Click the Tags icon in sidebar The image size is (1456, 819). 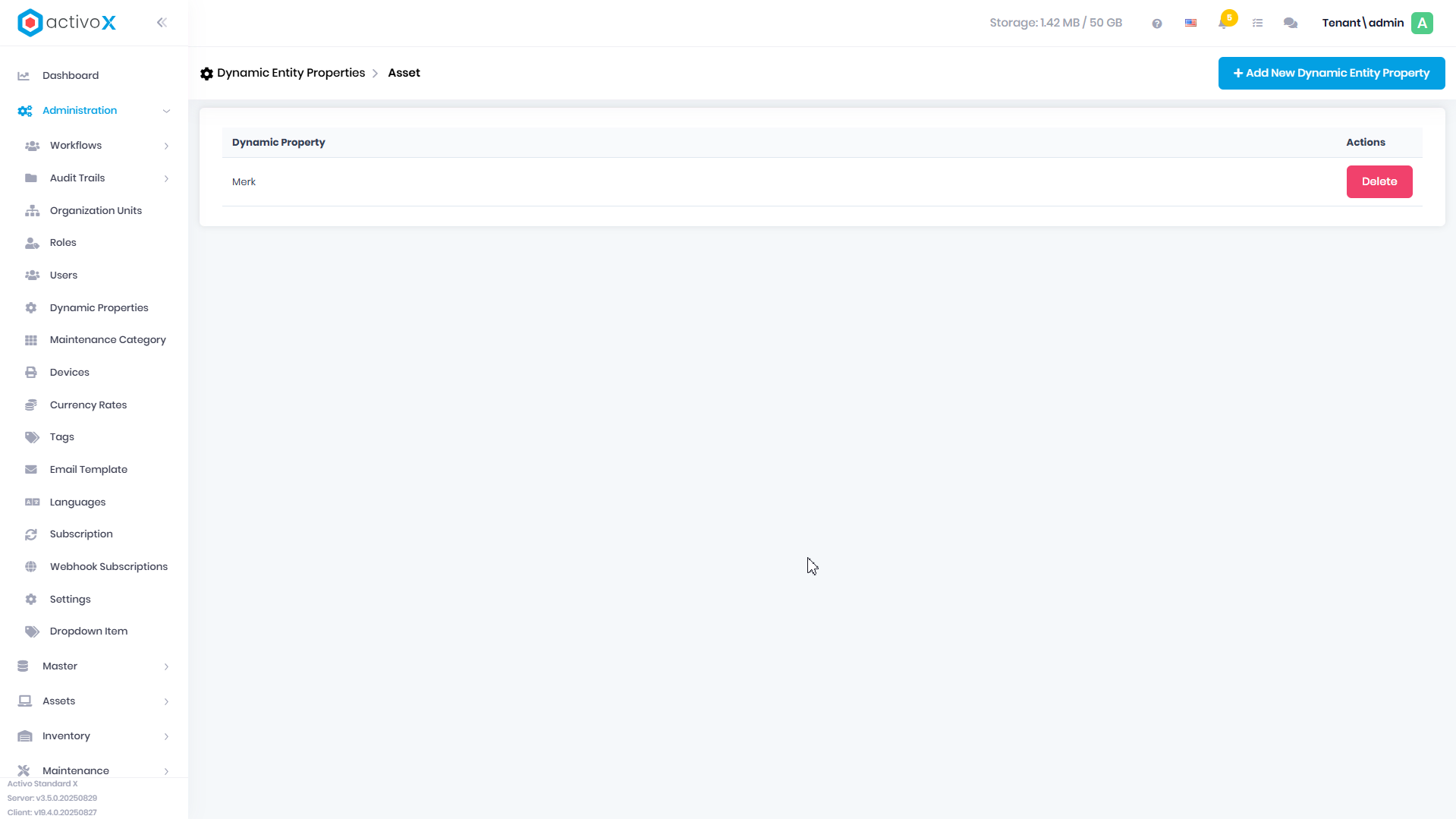tap(32, 437)
